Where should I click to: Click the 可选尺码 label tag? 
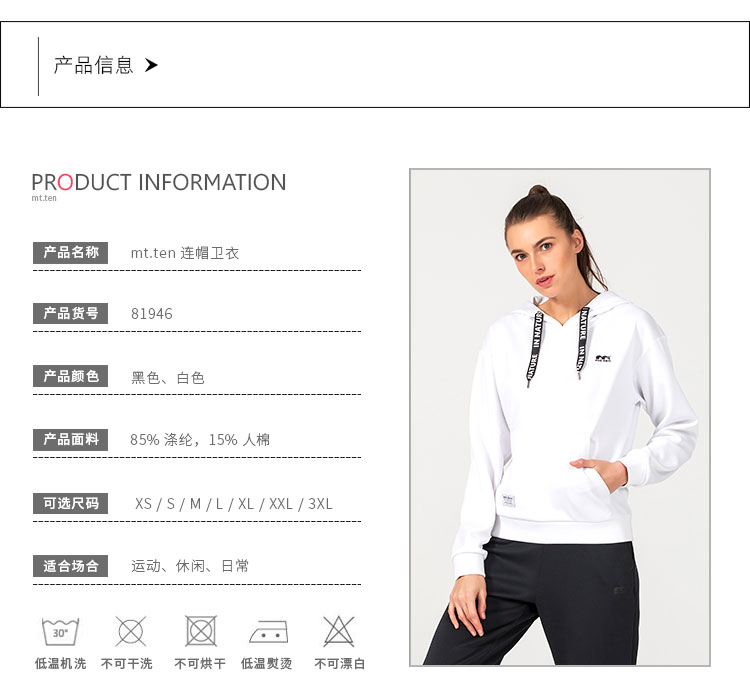pyautogui.click(x=70, y=503)
